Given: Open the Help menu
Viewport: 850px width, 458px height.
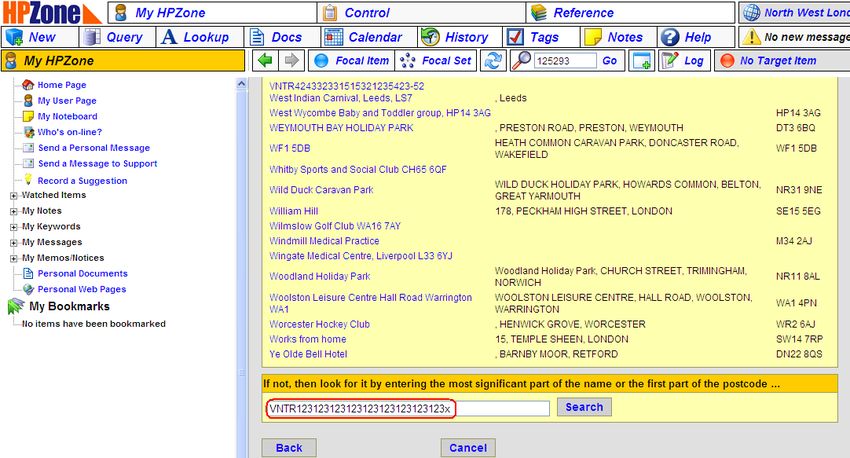Looking at the screenshot, I should pyautogui.click(x=696, y=37).
